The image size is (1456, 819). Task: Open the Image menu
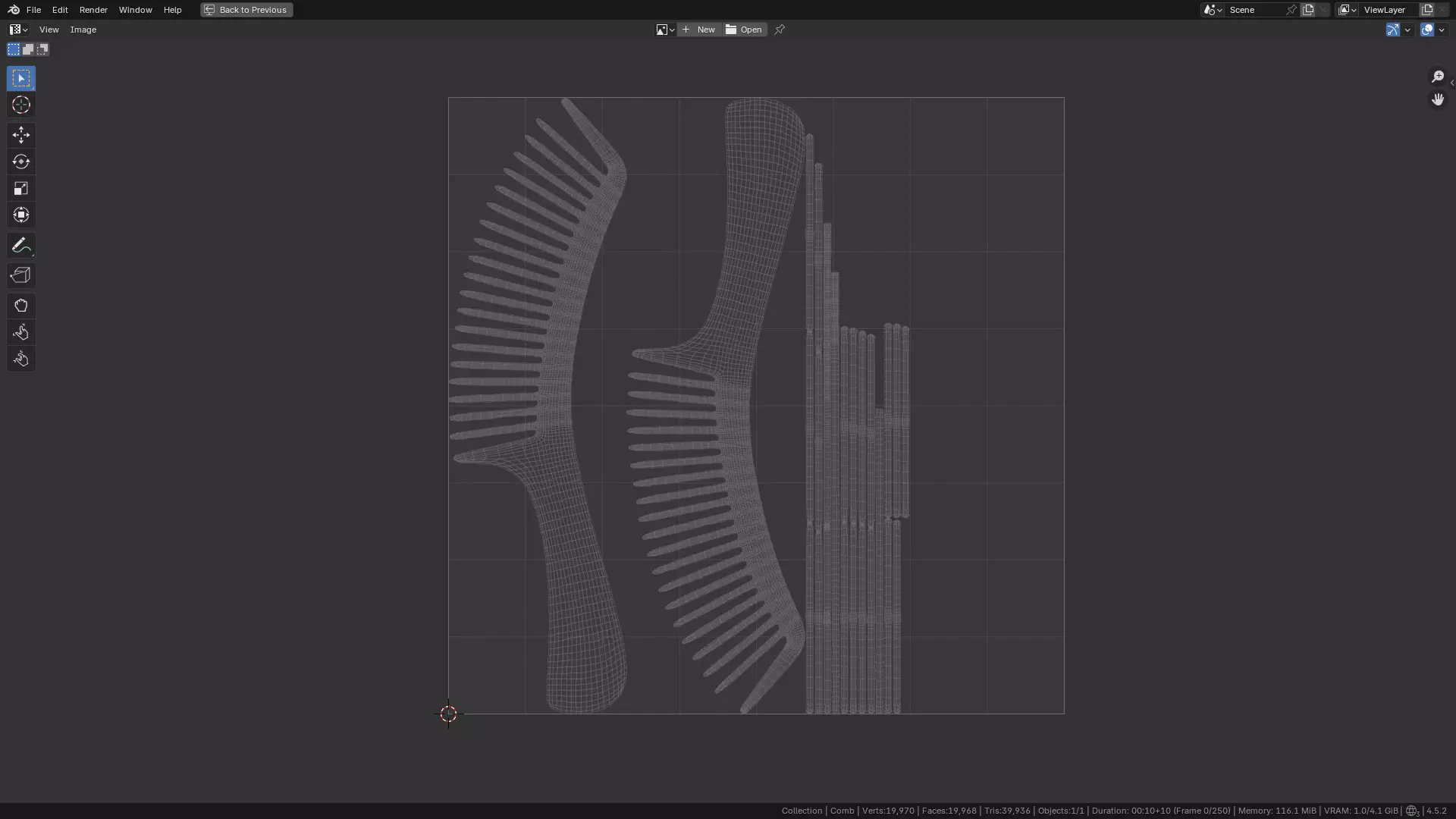pos(83,30)
